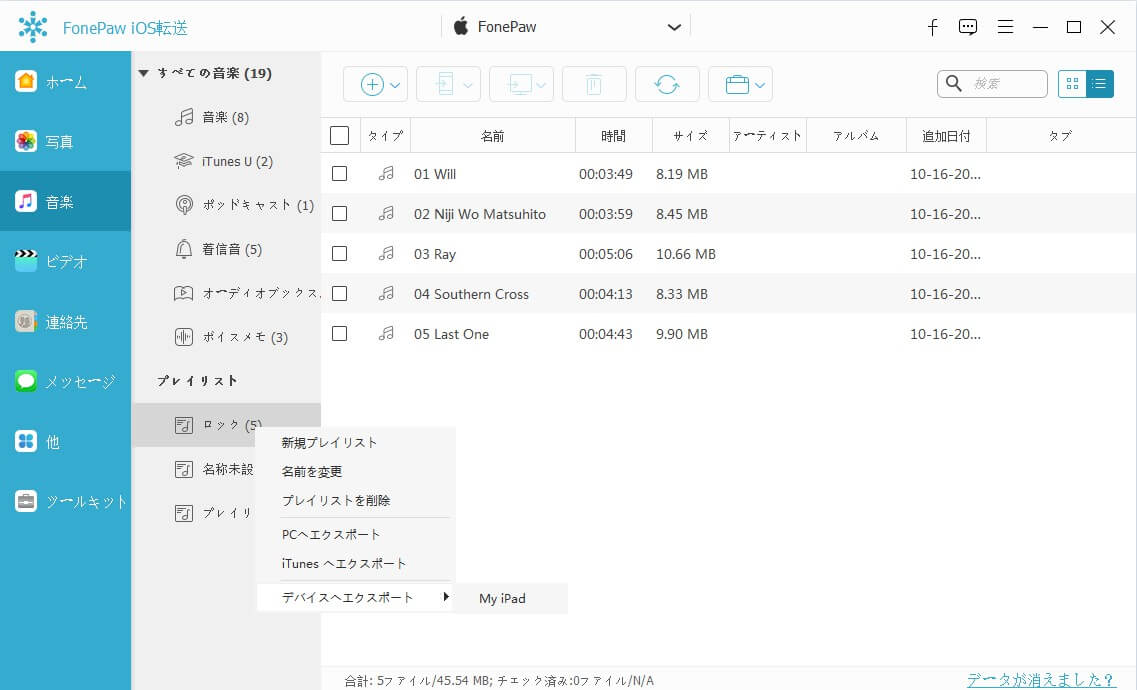
Task: Select 音楽 (8) in the tree
Action: pyautogui.click(x=226, y=117)
